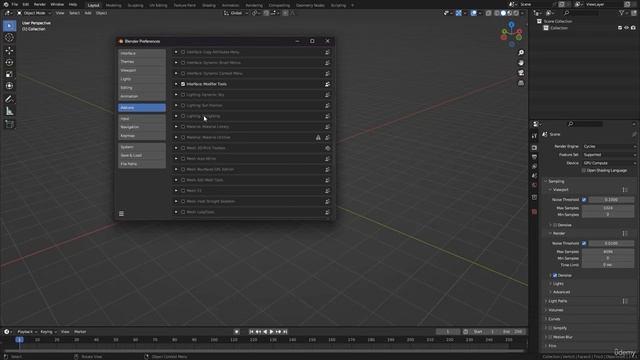Open the Themes preferences section
This screenshot has height=360, width=640.
coord(142,62)
